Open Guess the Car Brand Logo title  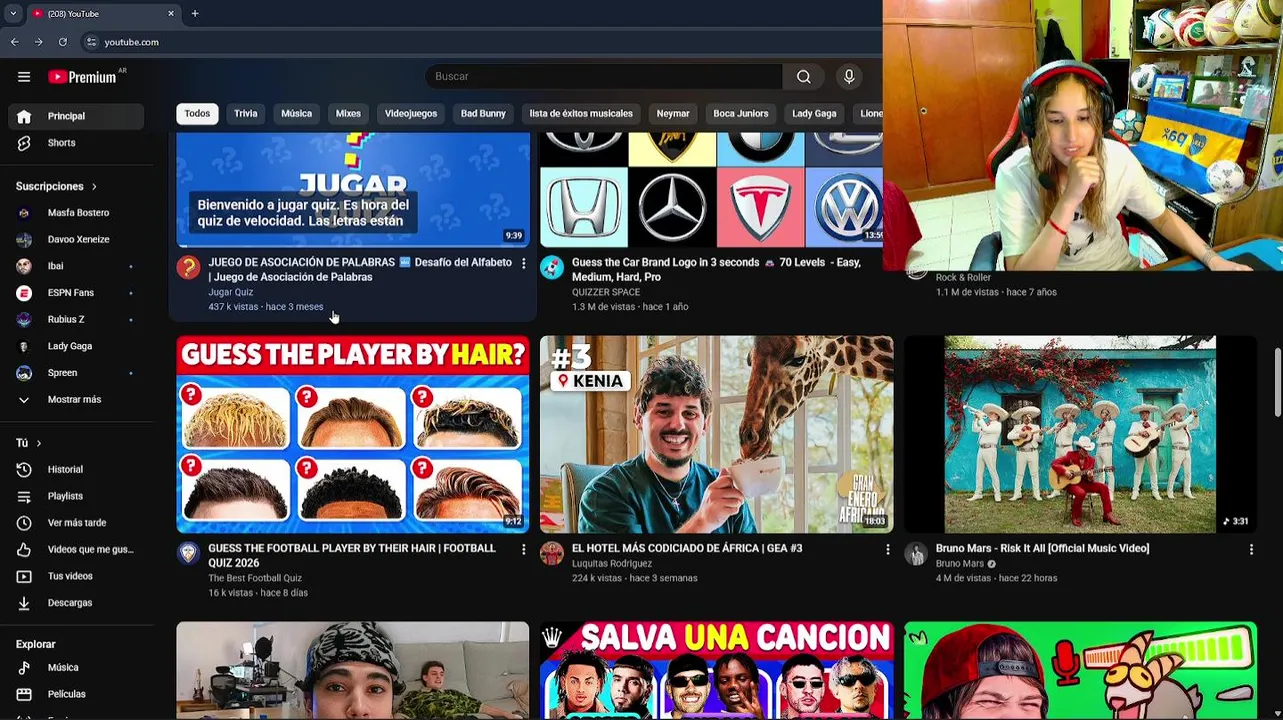tap(716, 269)
